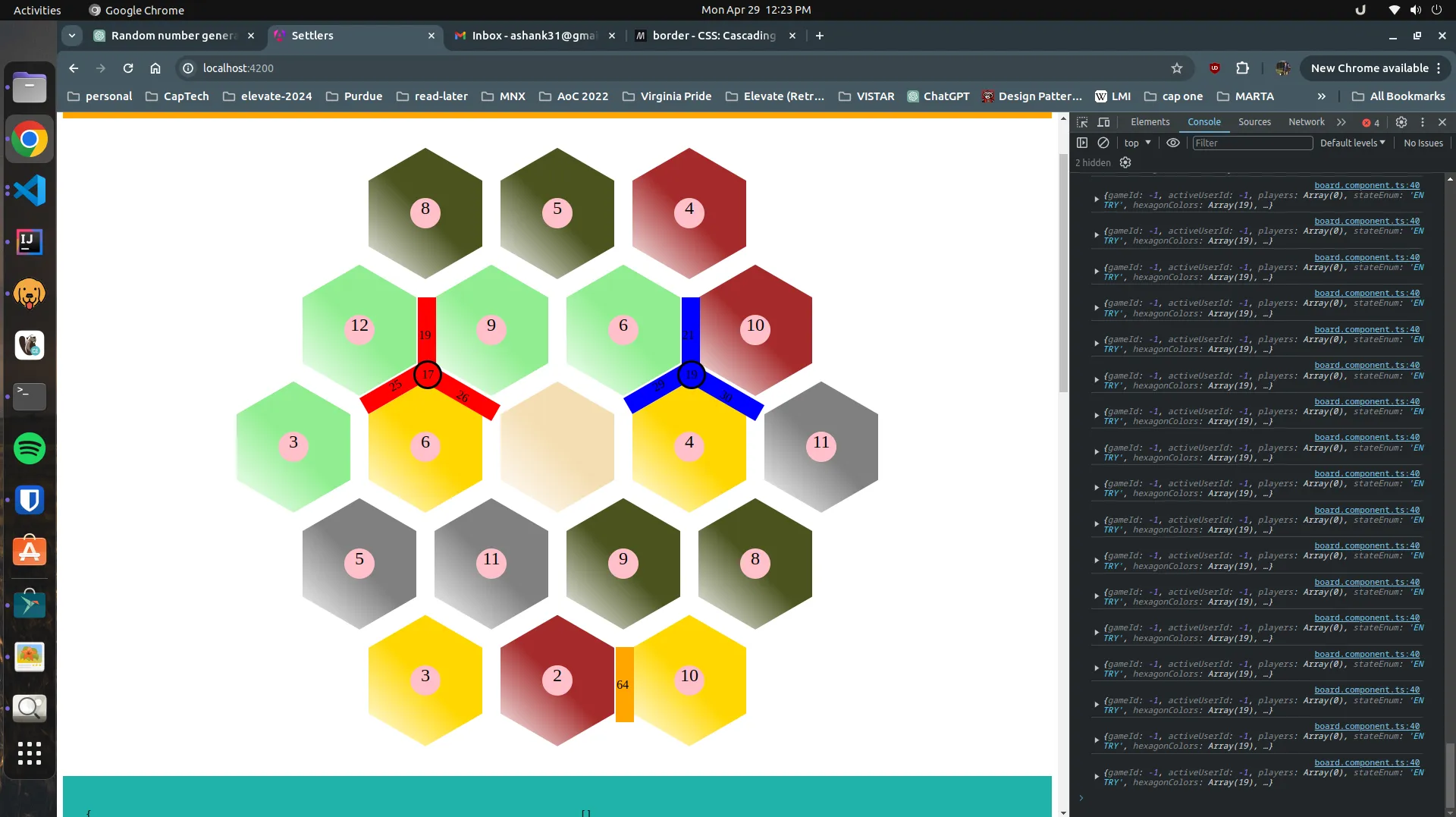Click the console Filter input field
The image size is (1456, 817).
click(x=1252, y=143)
